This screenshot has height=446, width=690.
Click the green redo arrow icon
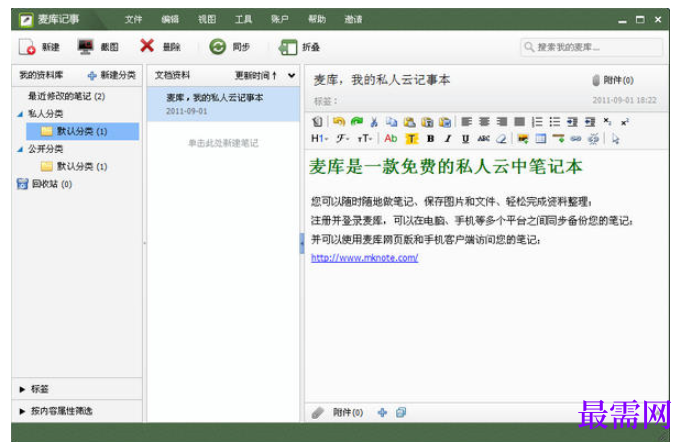click(x=356, y=121)
